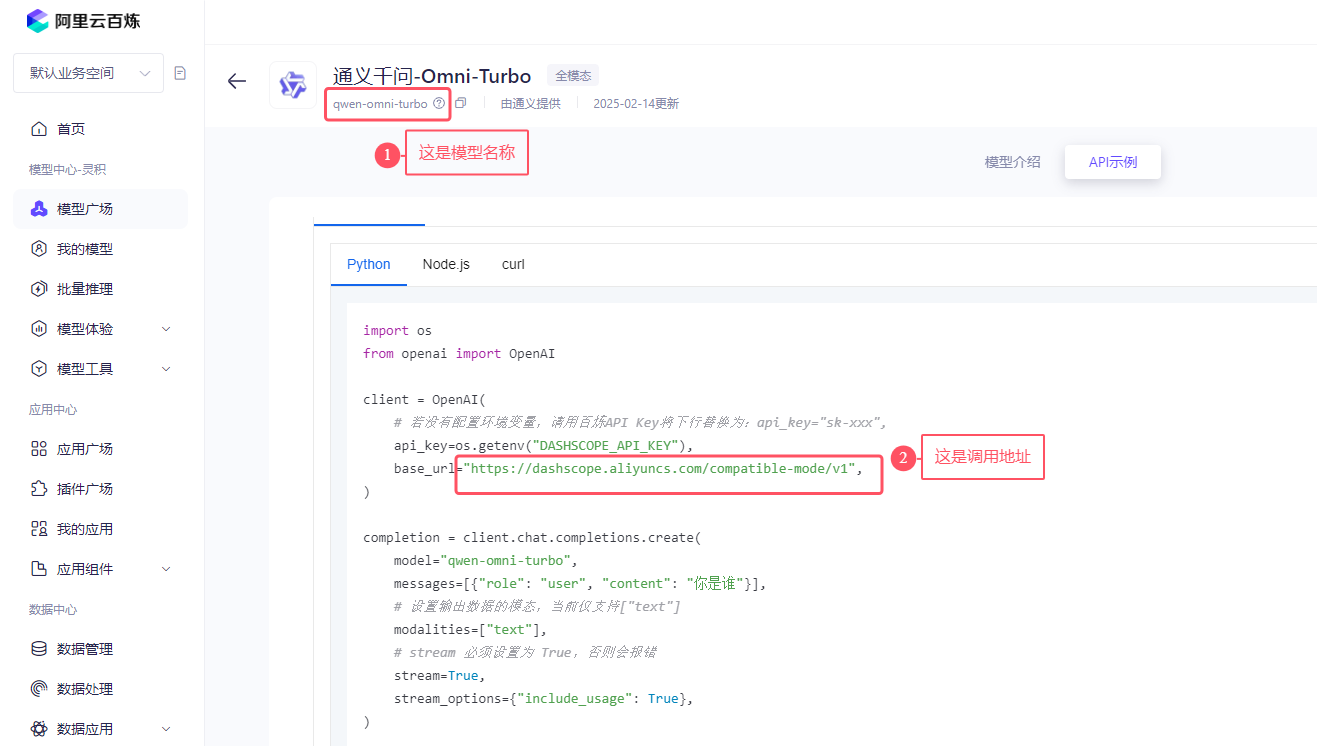This screenshot has height=746, width=1317.
Task: Copy the qwen-omni-turbo model name
Action: [x=461, y=103]
